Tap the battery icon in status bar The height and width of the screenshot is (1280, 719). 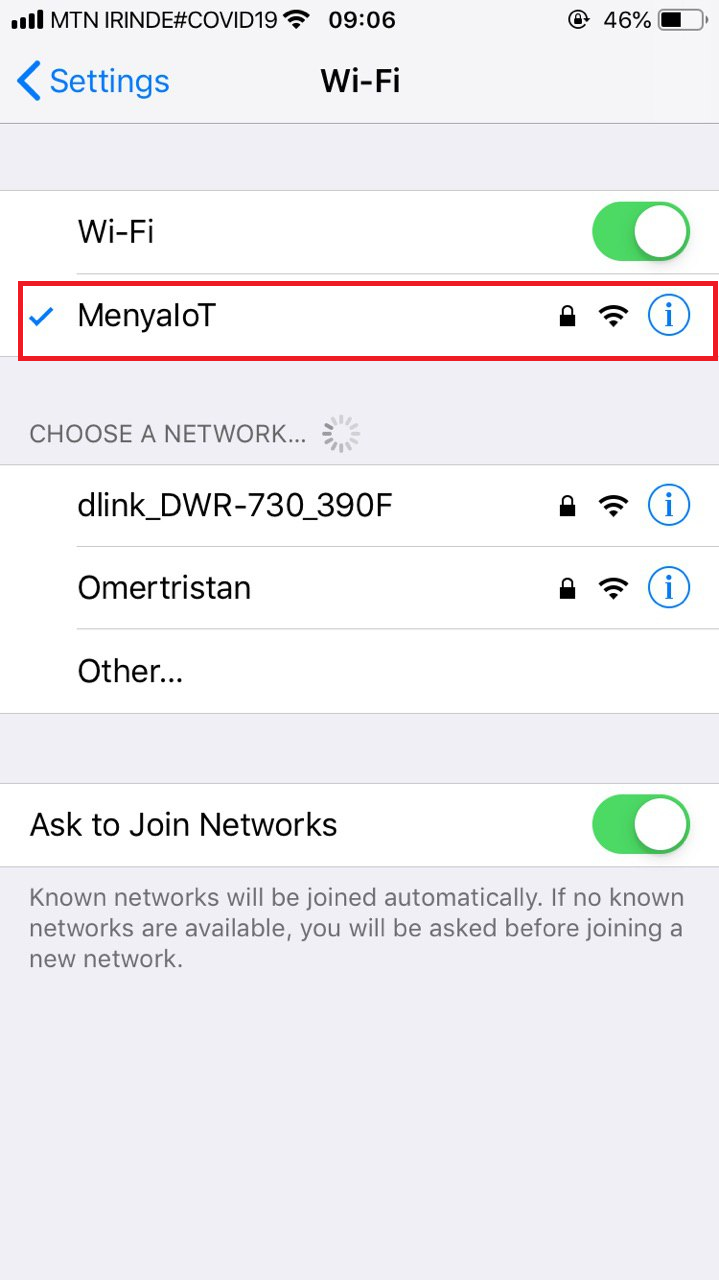(x=683, y=19)
